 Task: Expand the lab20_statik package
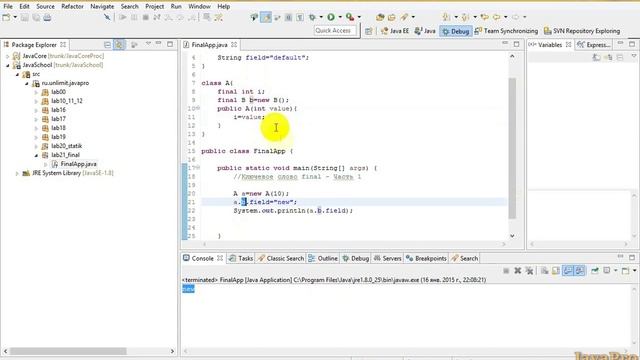coord(36,146)
